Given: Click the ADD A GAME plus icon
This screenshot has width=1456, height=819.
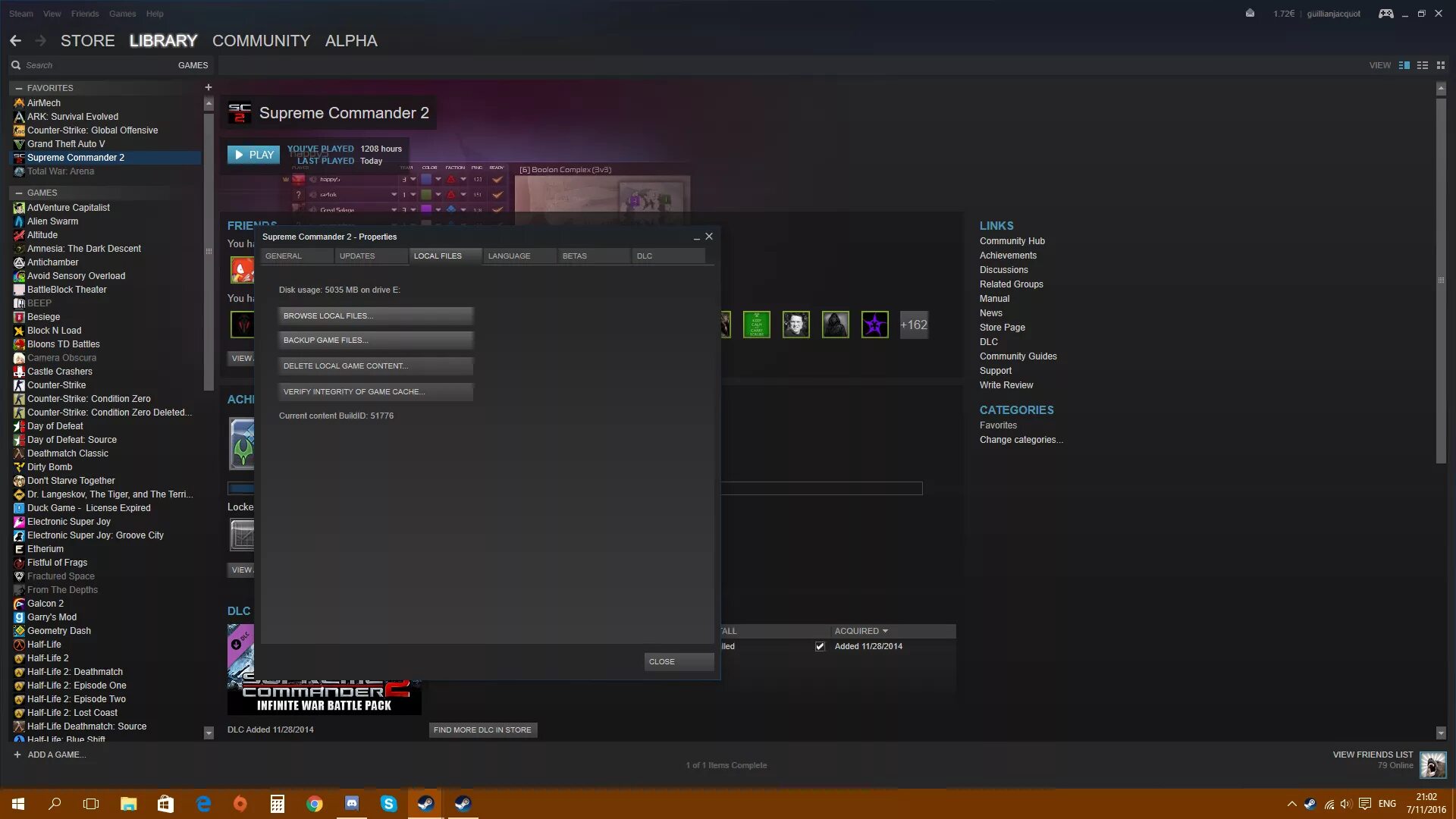Looking at the screenshot, I should pyautogui.click(x=17, y=755).
